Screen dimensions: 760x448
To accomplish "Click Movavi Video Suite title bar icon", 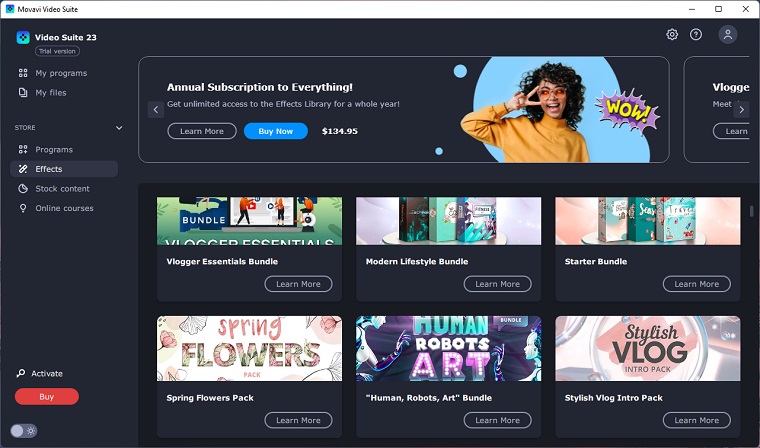I will pyautogui.click(x=10, y=9).
